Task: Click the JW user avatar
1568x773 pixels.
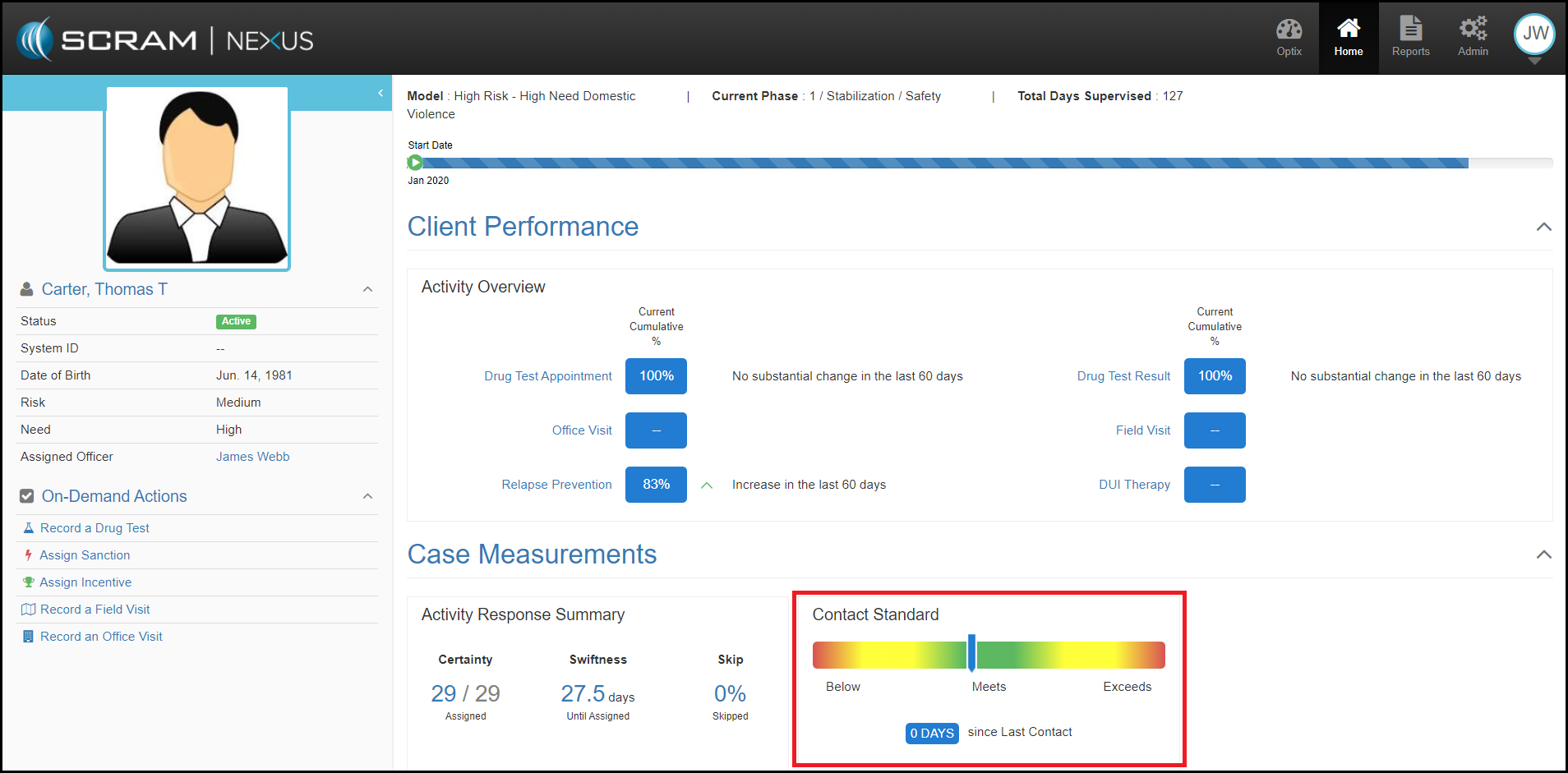Action: coord(1534,35)
